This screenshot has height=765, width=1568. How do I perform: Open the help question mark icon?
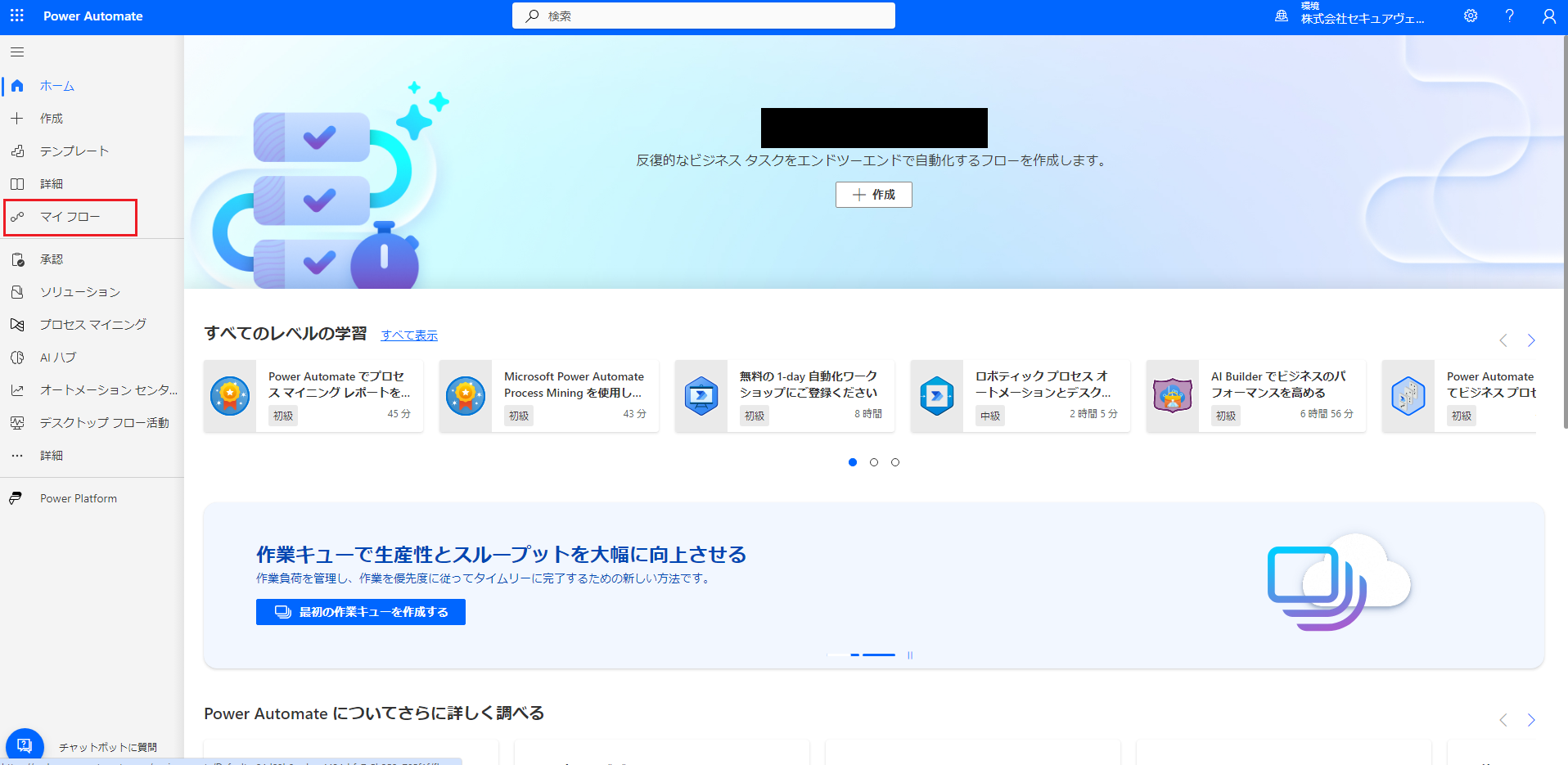click(x=1510, y=16)
